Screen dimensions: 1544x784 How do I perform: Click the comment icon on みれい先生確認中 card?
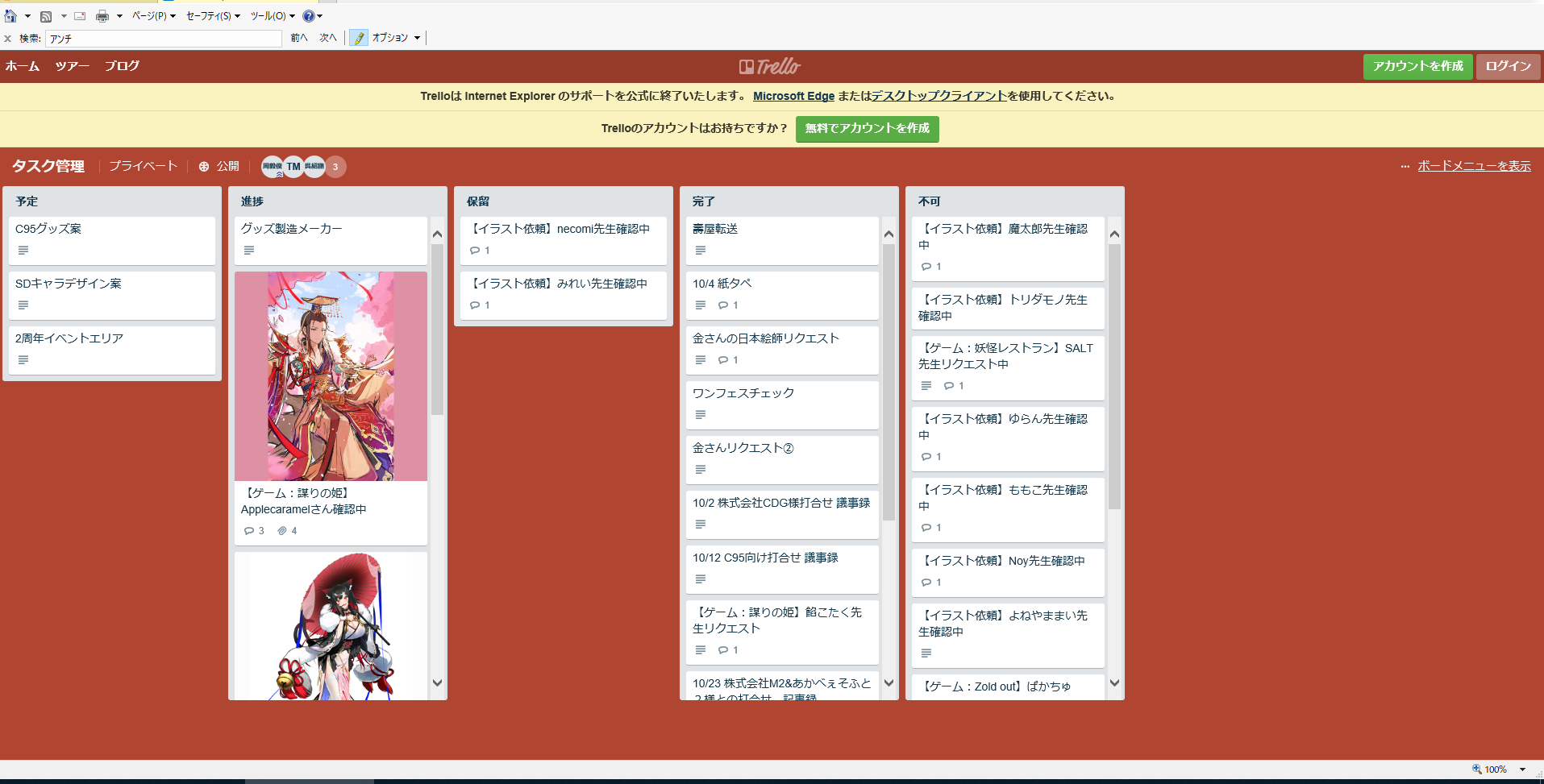(475, 305)
